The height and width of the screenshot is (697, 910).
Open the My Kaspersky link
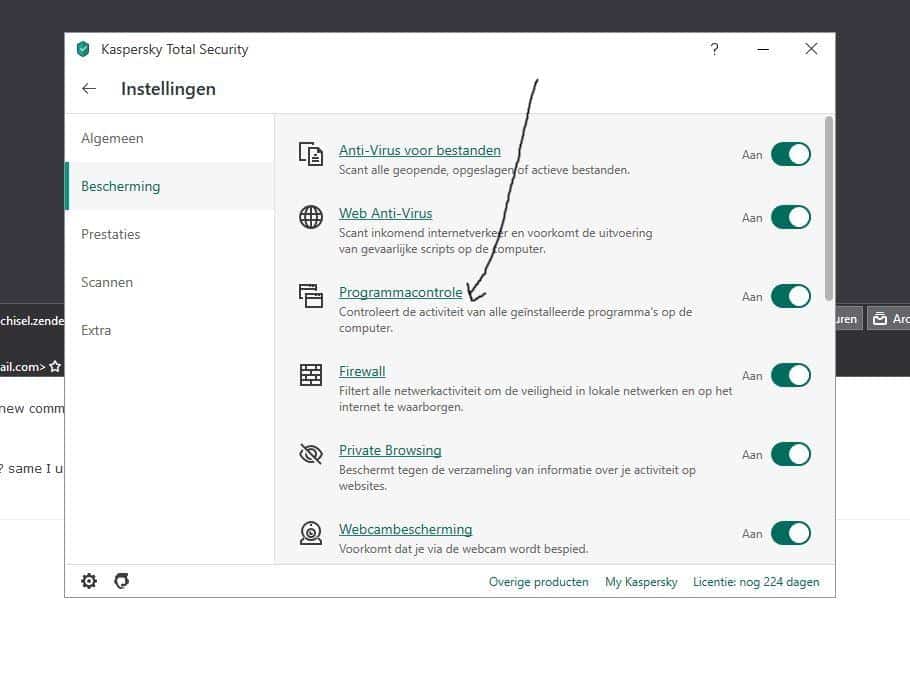coord(641,582)
